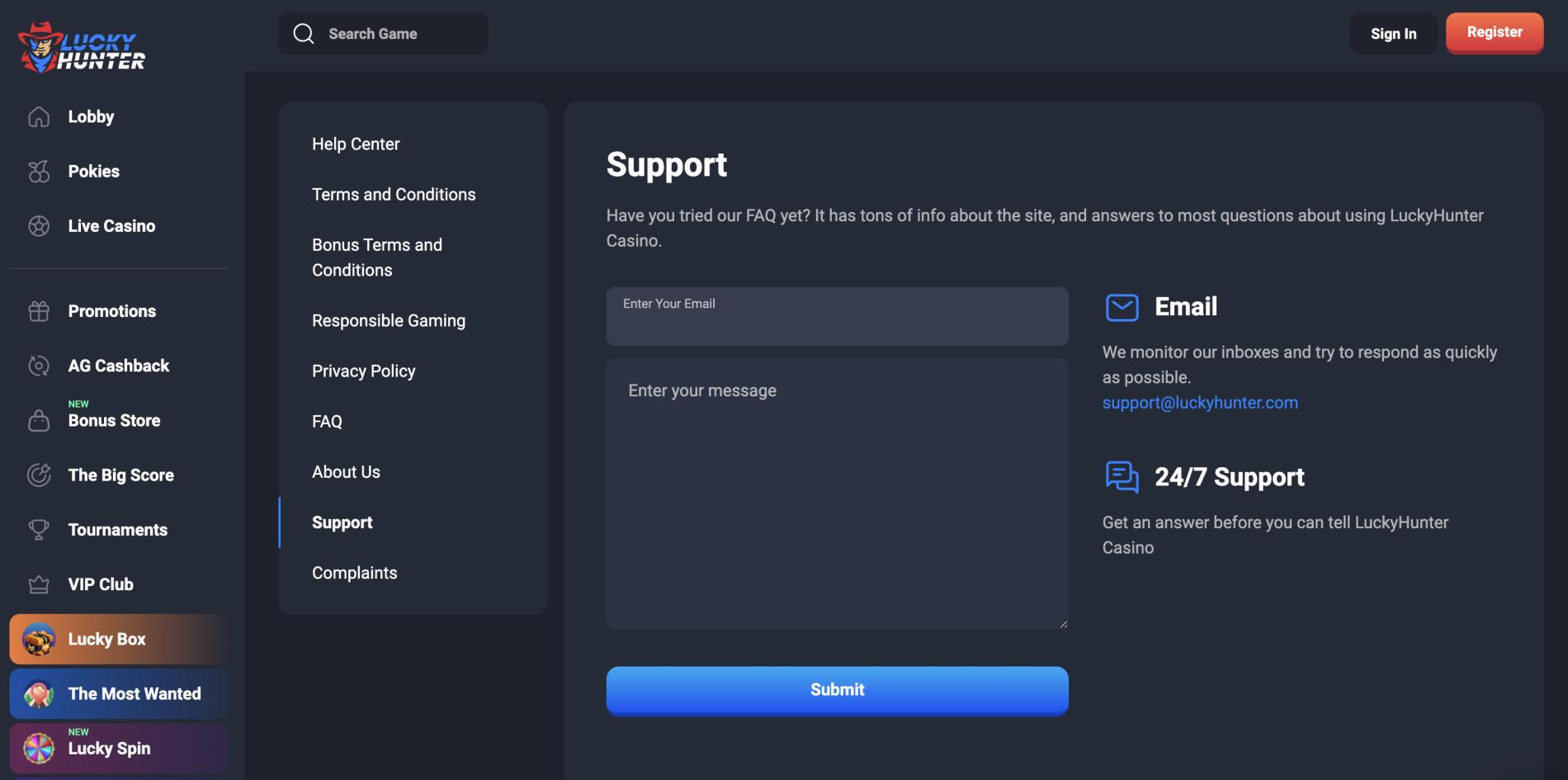Click the 24/7 Support heading
The height and width of the screenshot is (780, 1568).
coord(1229,477)
